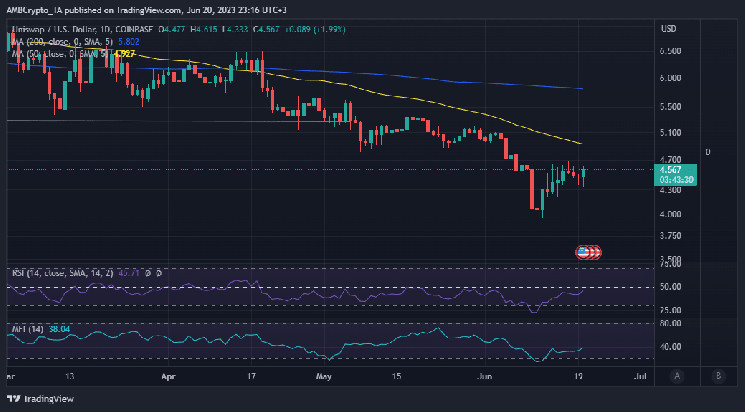Click the RSI value 45.71
Viewport: 745px width, 412px height.
(x=129, y=273)
